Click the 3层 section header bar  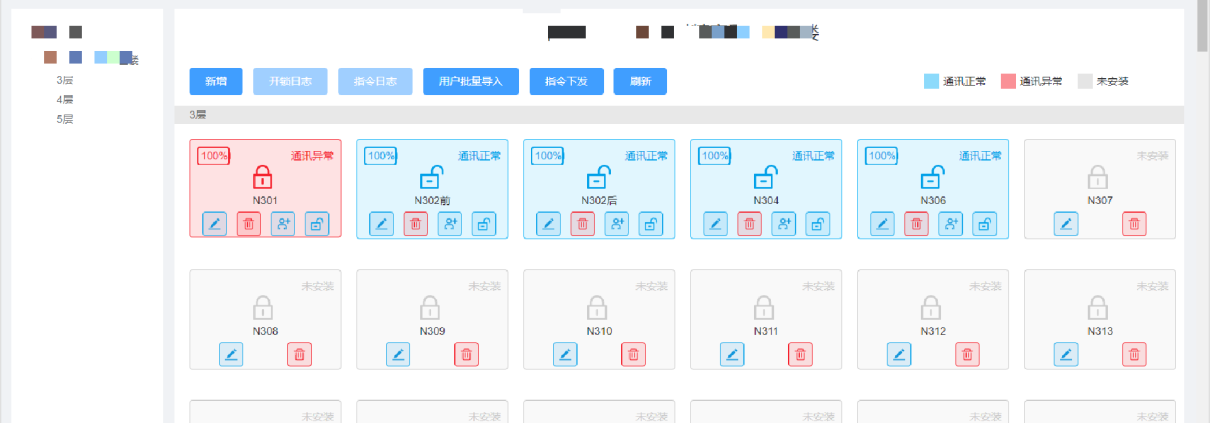pyautogui.click(x=679, y=115)
